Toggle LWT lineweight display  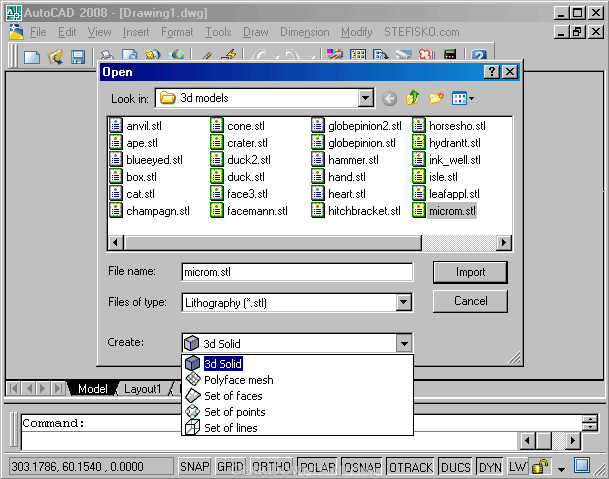pos(518,466)
